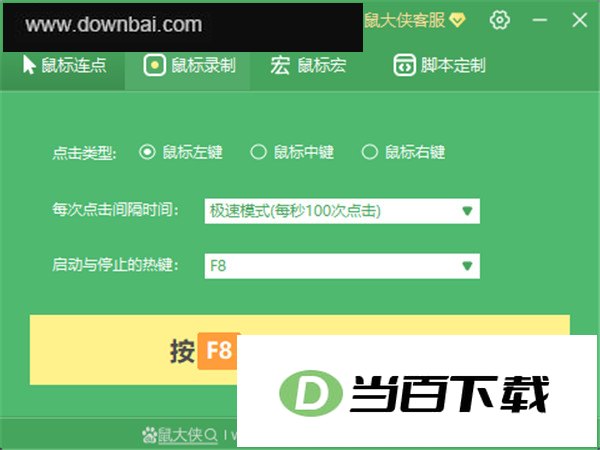
Task: Click the 启动与停止的热键 label
Action: click(x=116, y=265)
